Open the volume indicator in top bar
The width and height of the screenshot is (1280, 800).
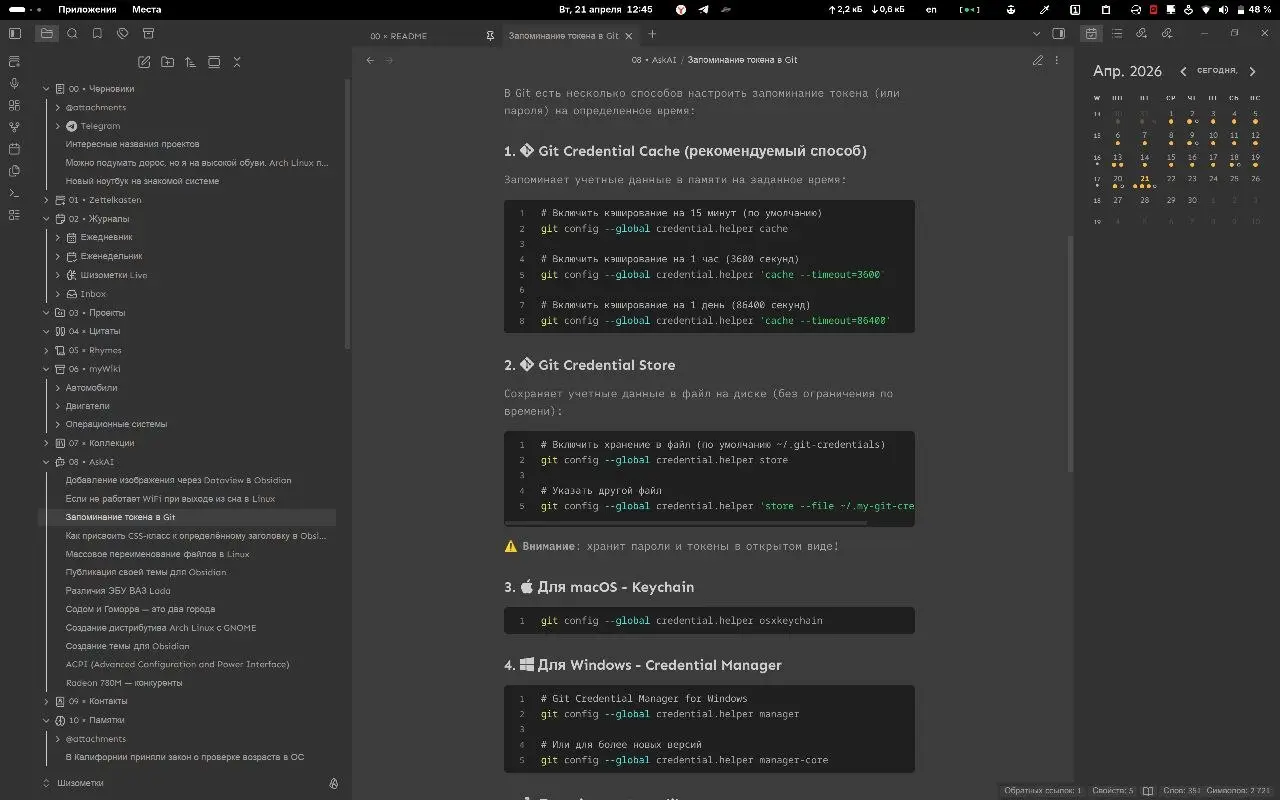(1222, 9)
